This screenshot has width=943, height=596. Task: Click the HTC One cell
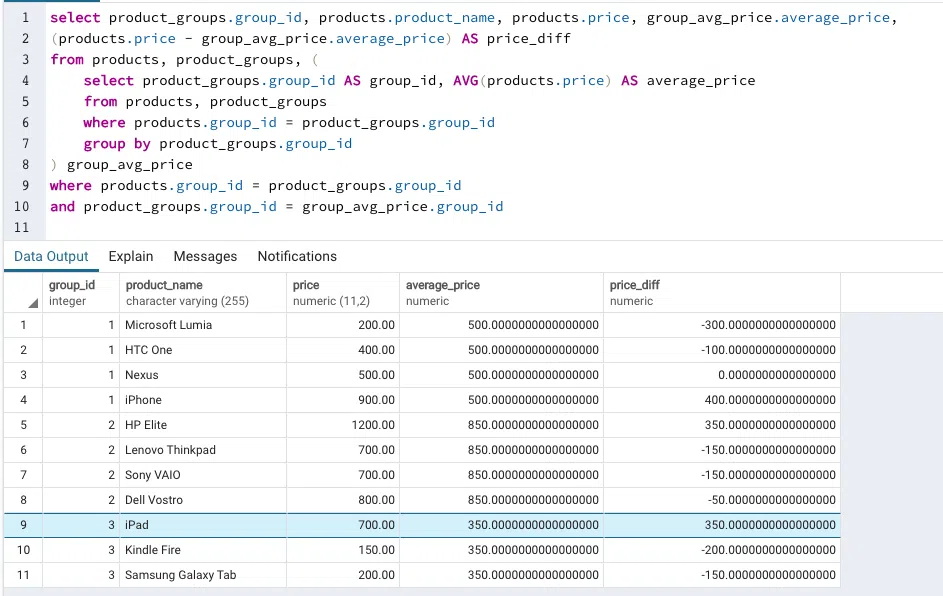(x=203, y=350)
